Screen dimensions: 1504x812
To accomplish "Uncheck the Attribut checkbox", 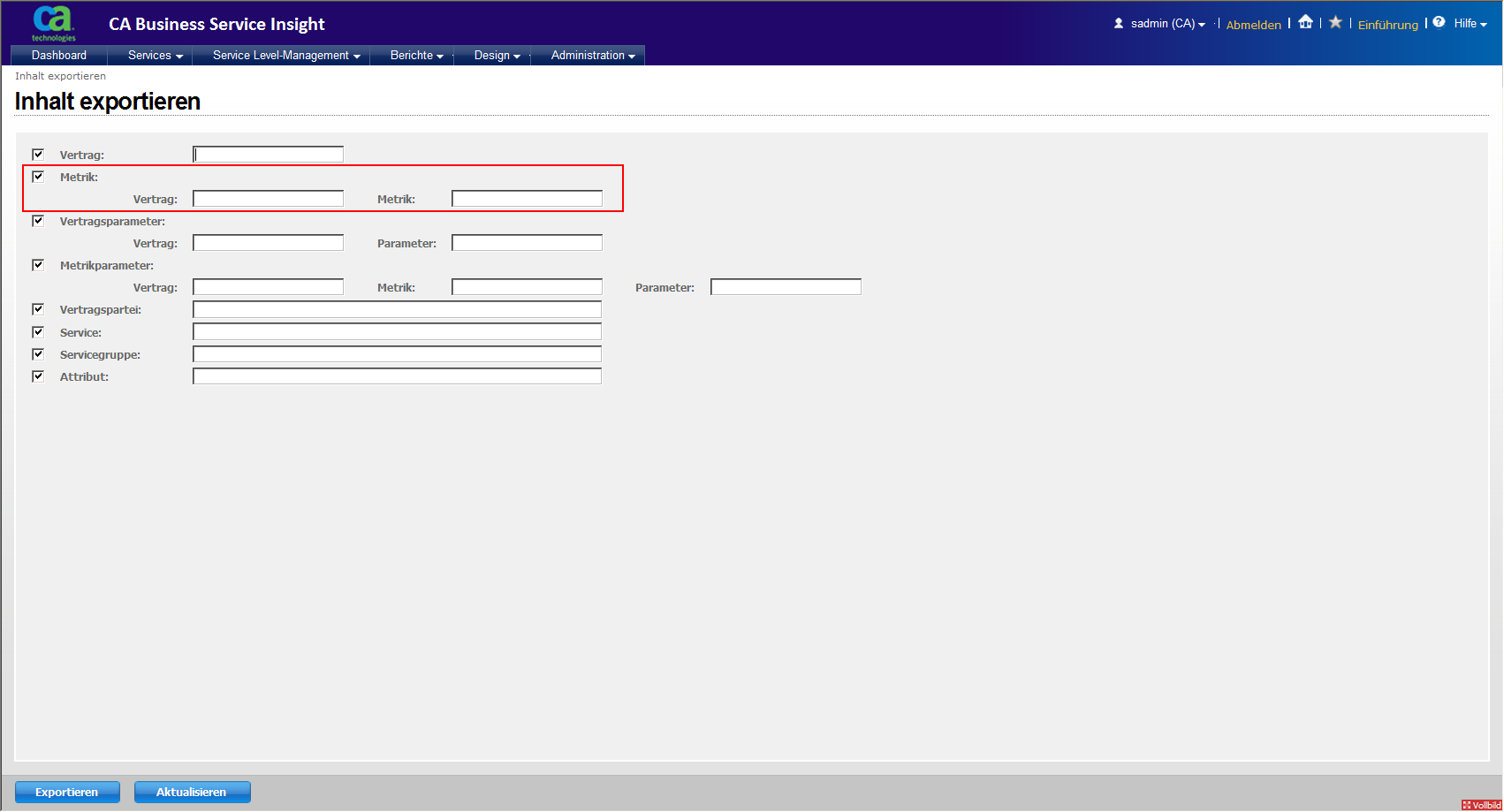I will tap(38, 376).
